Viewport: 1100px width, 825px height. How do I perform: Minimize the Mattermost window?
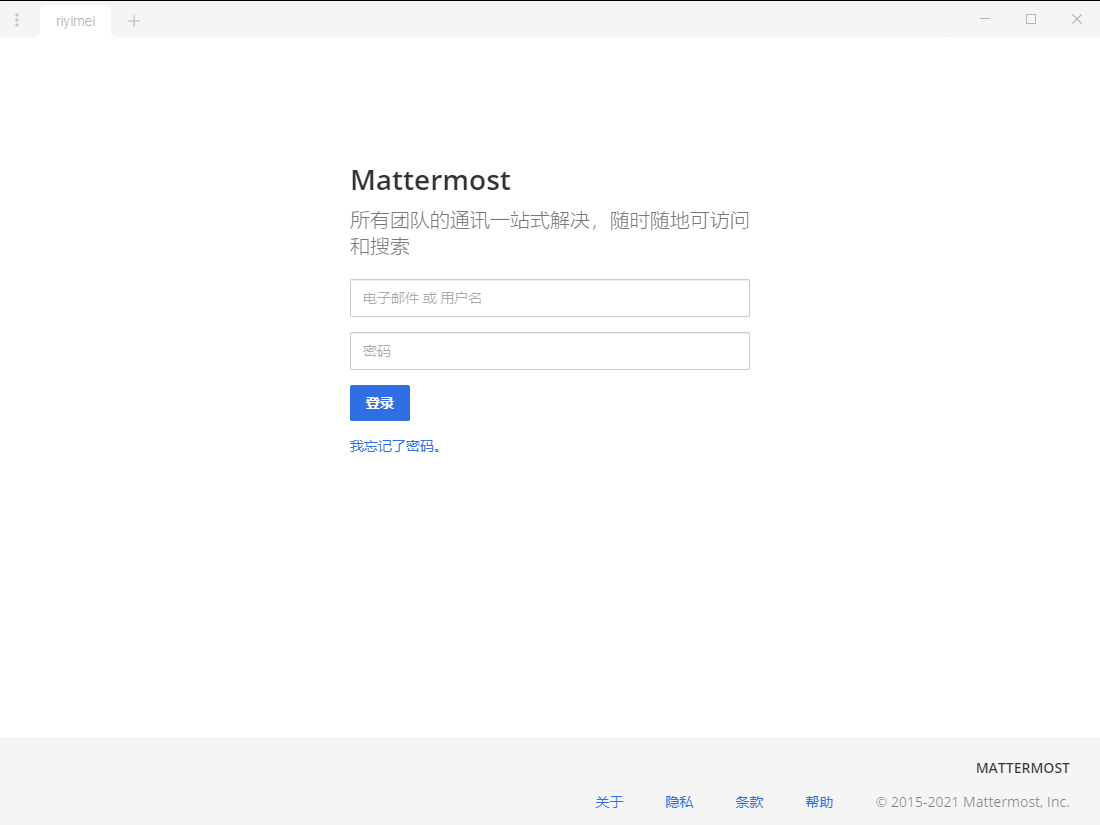click(x=985, y=19)
